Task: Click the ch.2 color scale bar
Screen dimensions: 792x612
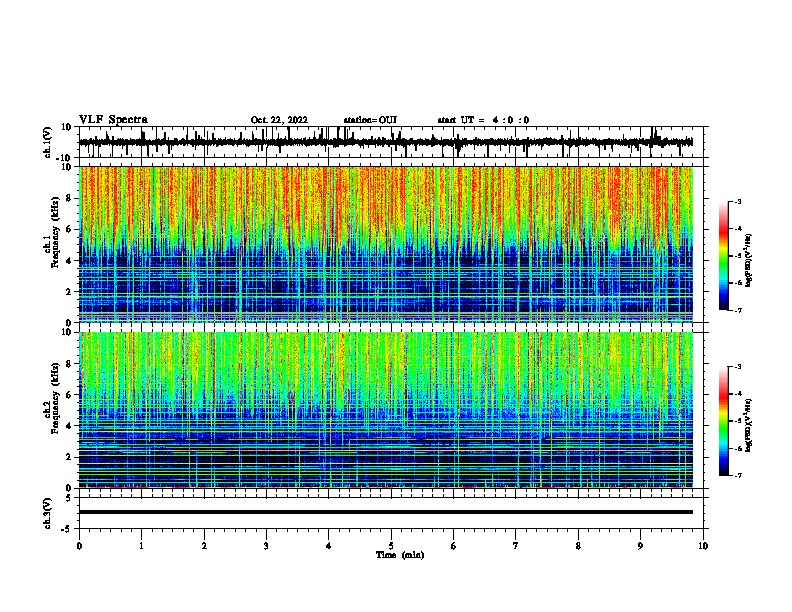Action: (724, 421)
